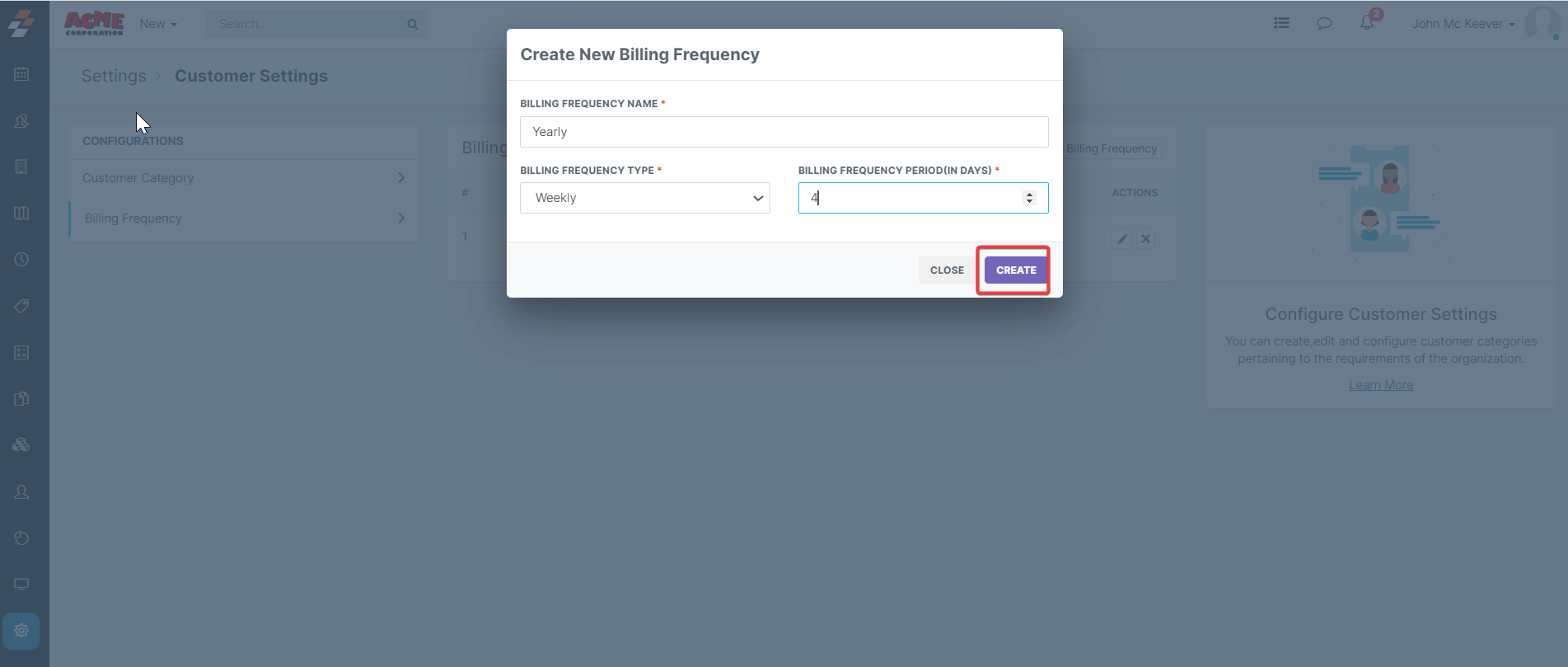Click the delete X icon in Actions
This screenshot has width=1568, height=667.
1145,239
